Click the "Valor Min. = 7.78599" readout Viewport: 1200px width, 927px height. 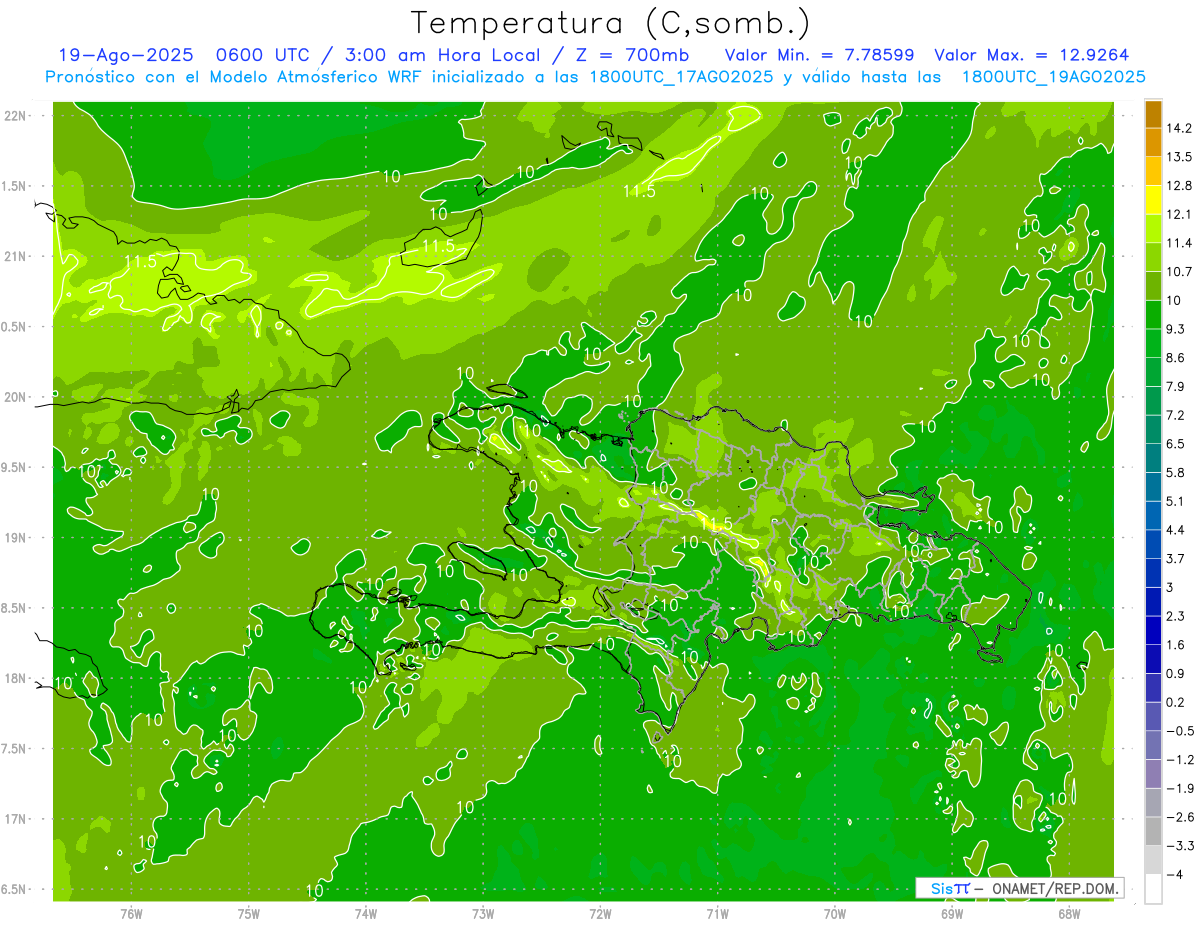(818, 55)
